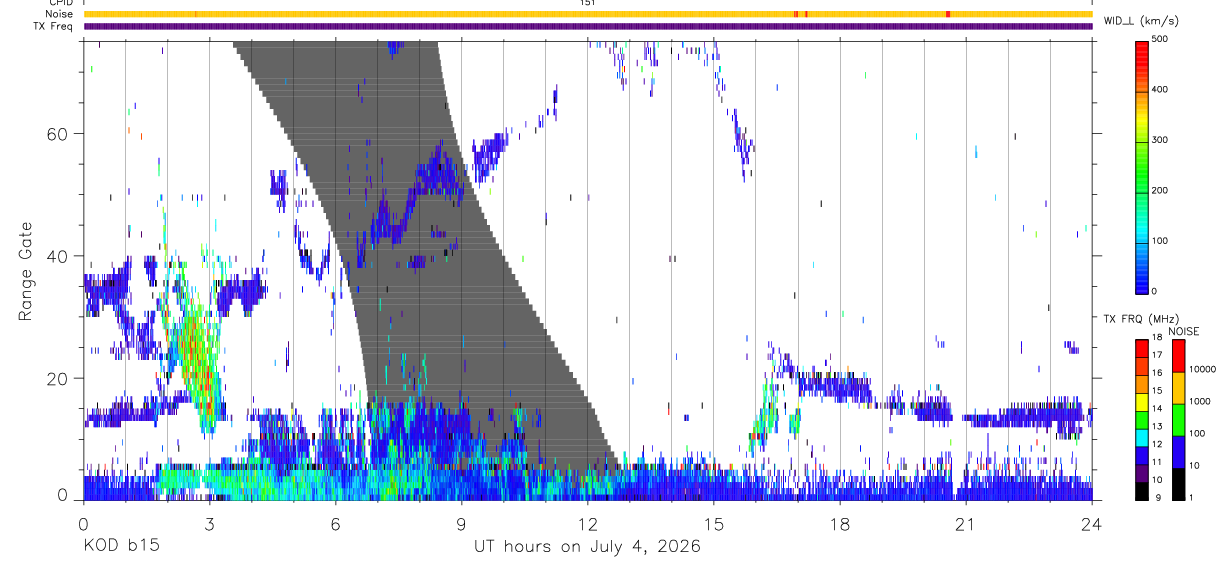Click the 500 label on the WID colorbar
1228x567 pixels.
click(1161, 40)
